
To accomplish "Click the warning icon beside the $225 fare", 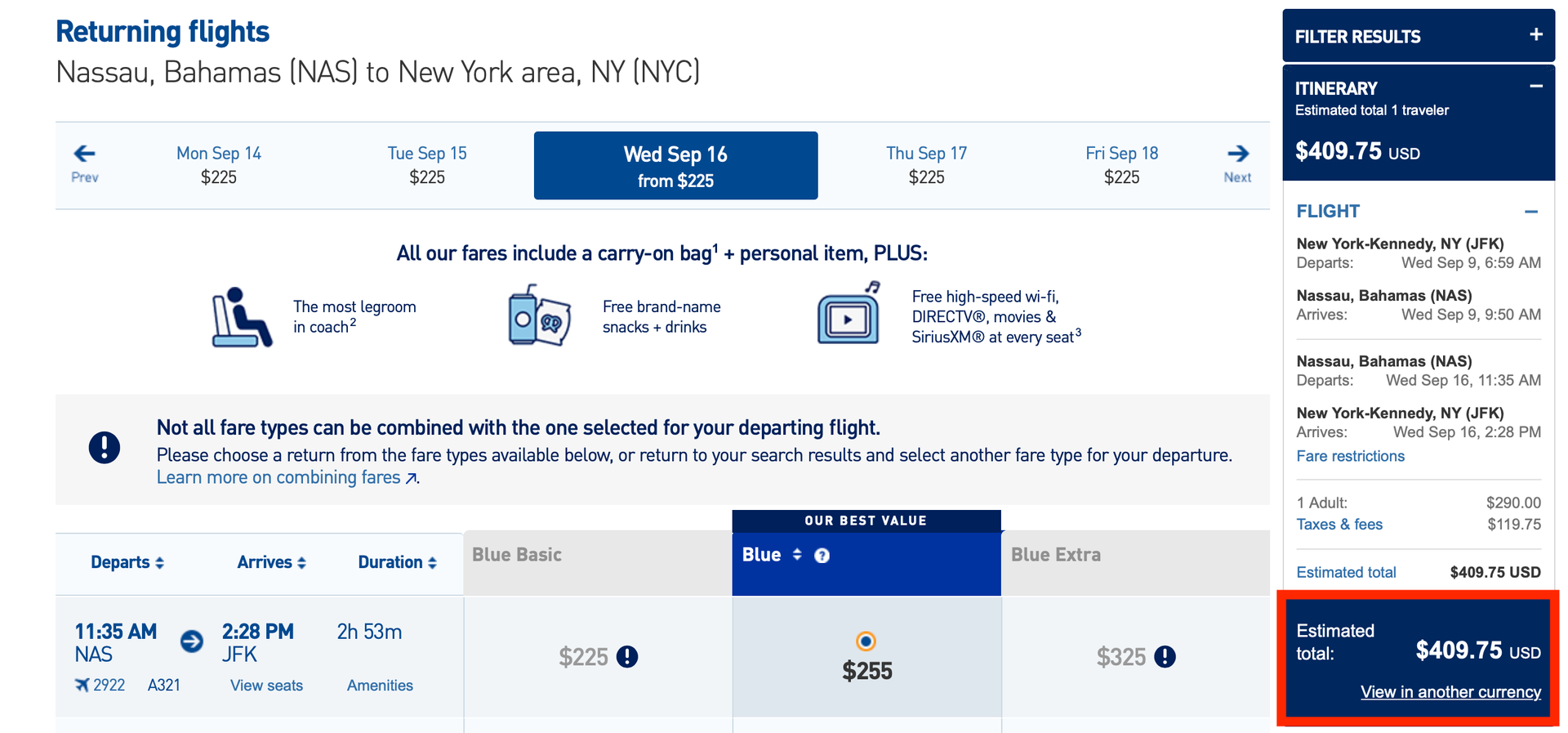I will pyautogui.click(x=627, y=657).
